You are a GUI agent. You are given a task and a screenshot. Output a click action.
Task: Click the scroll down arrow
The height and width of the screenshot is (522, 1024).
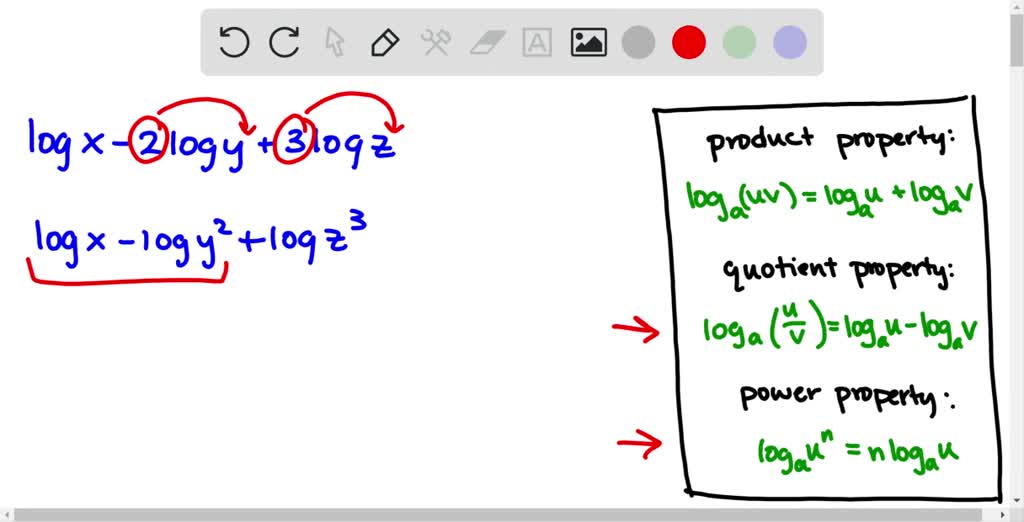click(1017, 502)
